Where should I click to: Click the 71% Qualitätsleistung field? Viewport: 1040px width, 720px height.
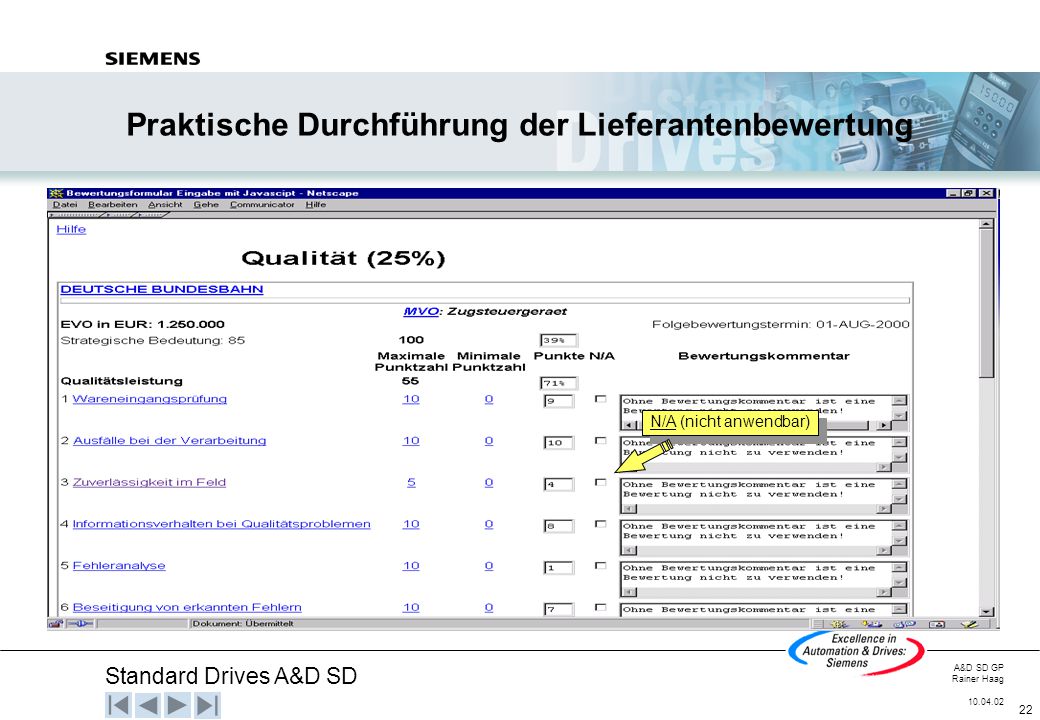point(558,383)
